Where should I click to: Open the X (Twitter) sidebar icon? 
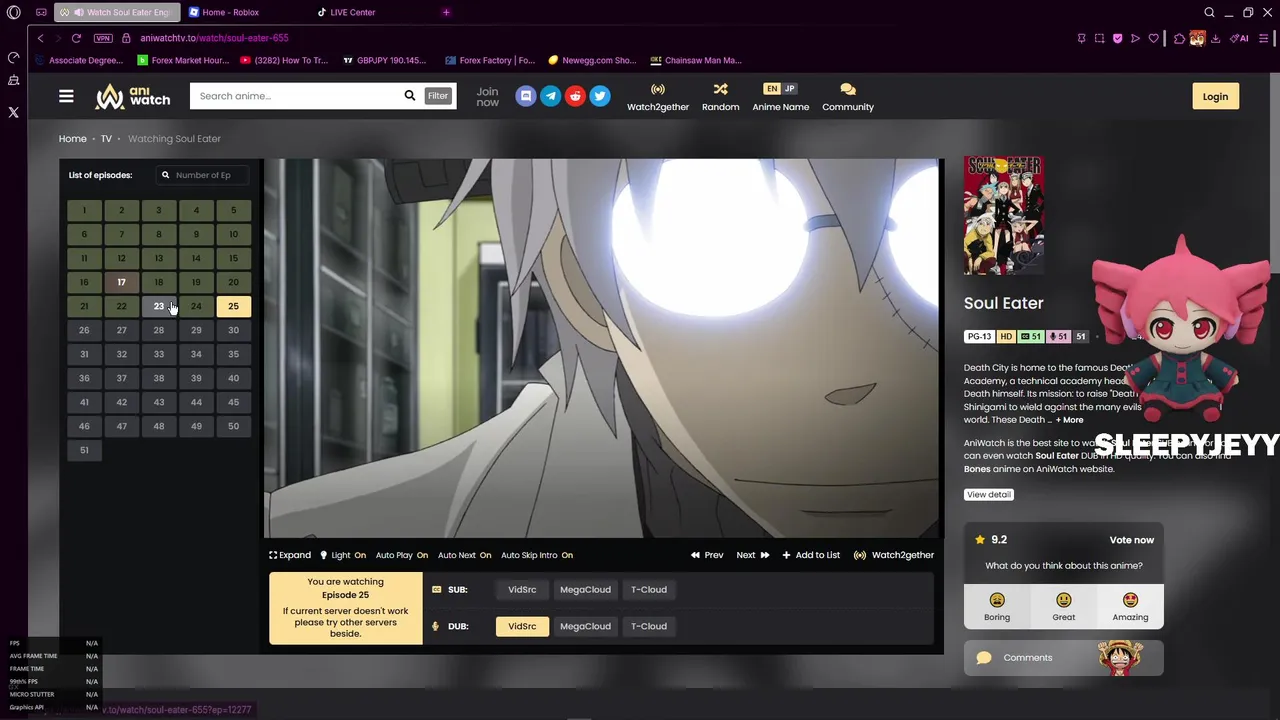coord(13,112)
